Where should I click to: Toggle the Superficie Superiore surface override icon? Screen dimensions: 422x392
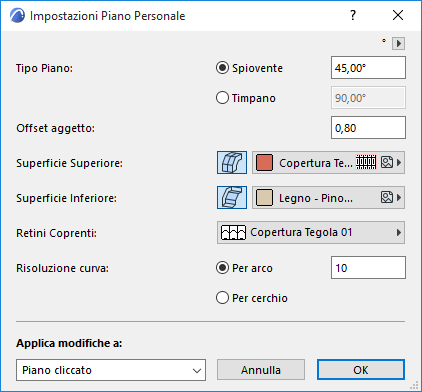232,162
